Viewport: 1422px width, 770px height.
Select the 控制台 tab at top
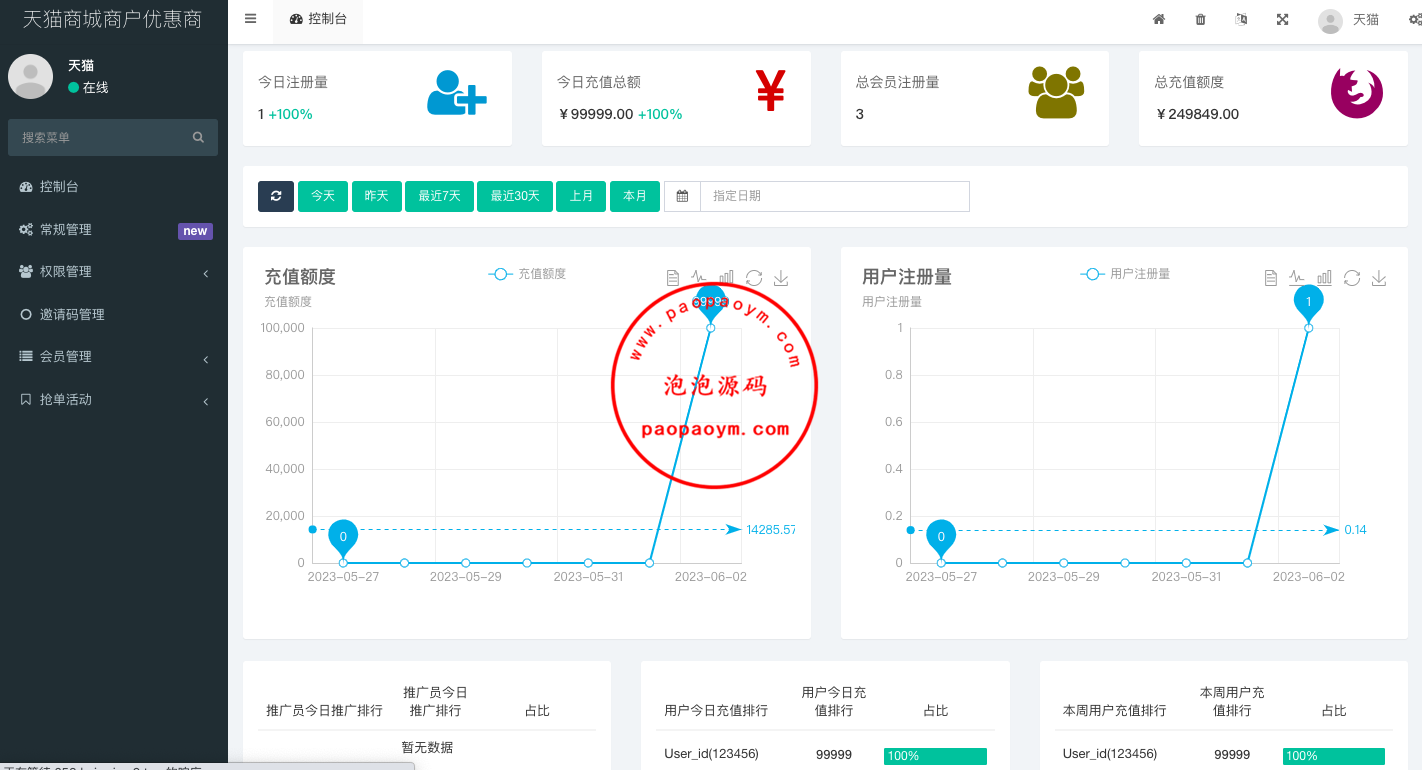point(318,19)
